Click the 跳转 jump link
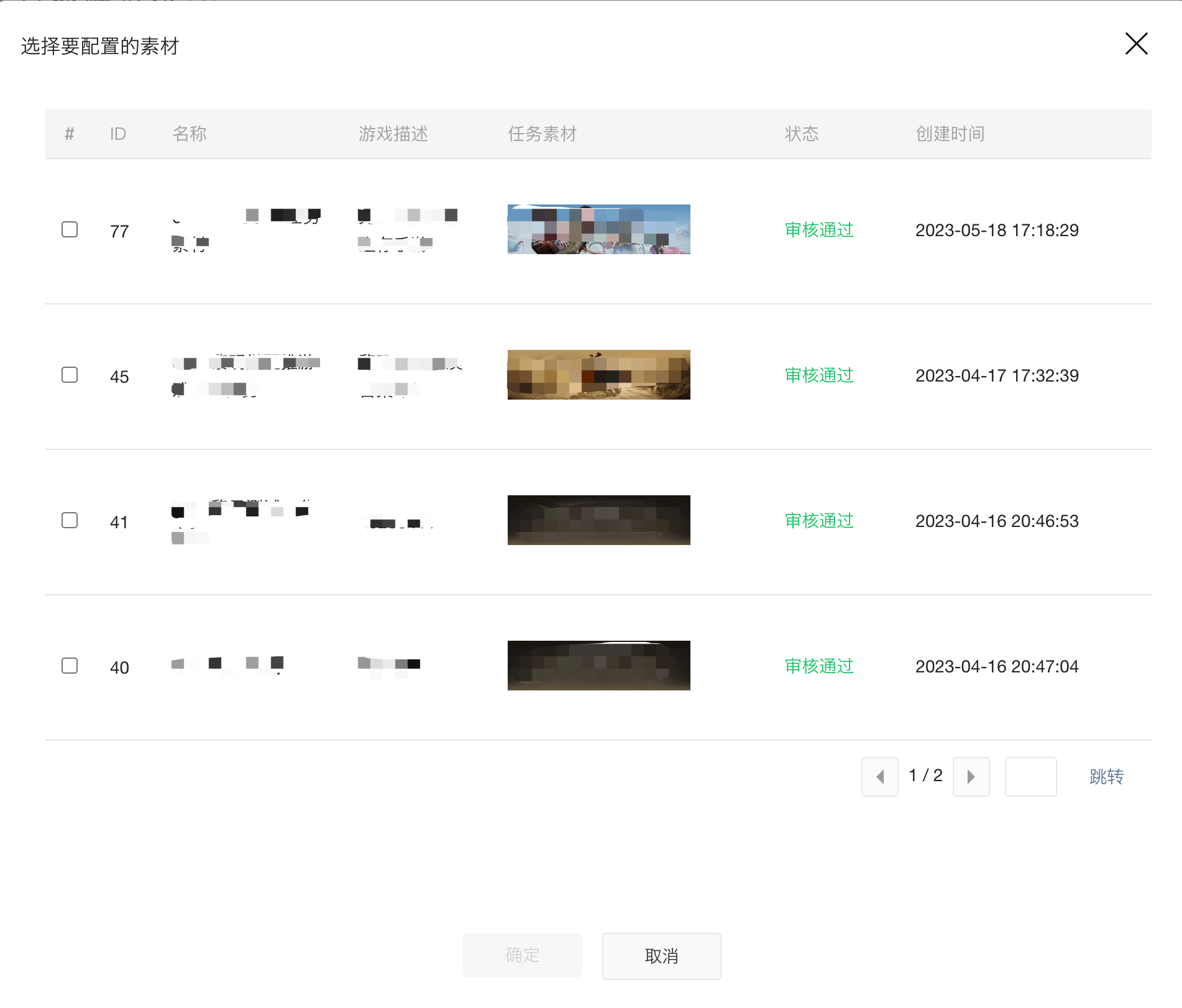 point(1106,776)
